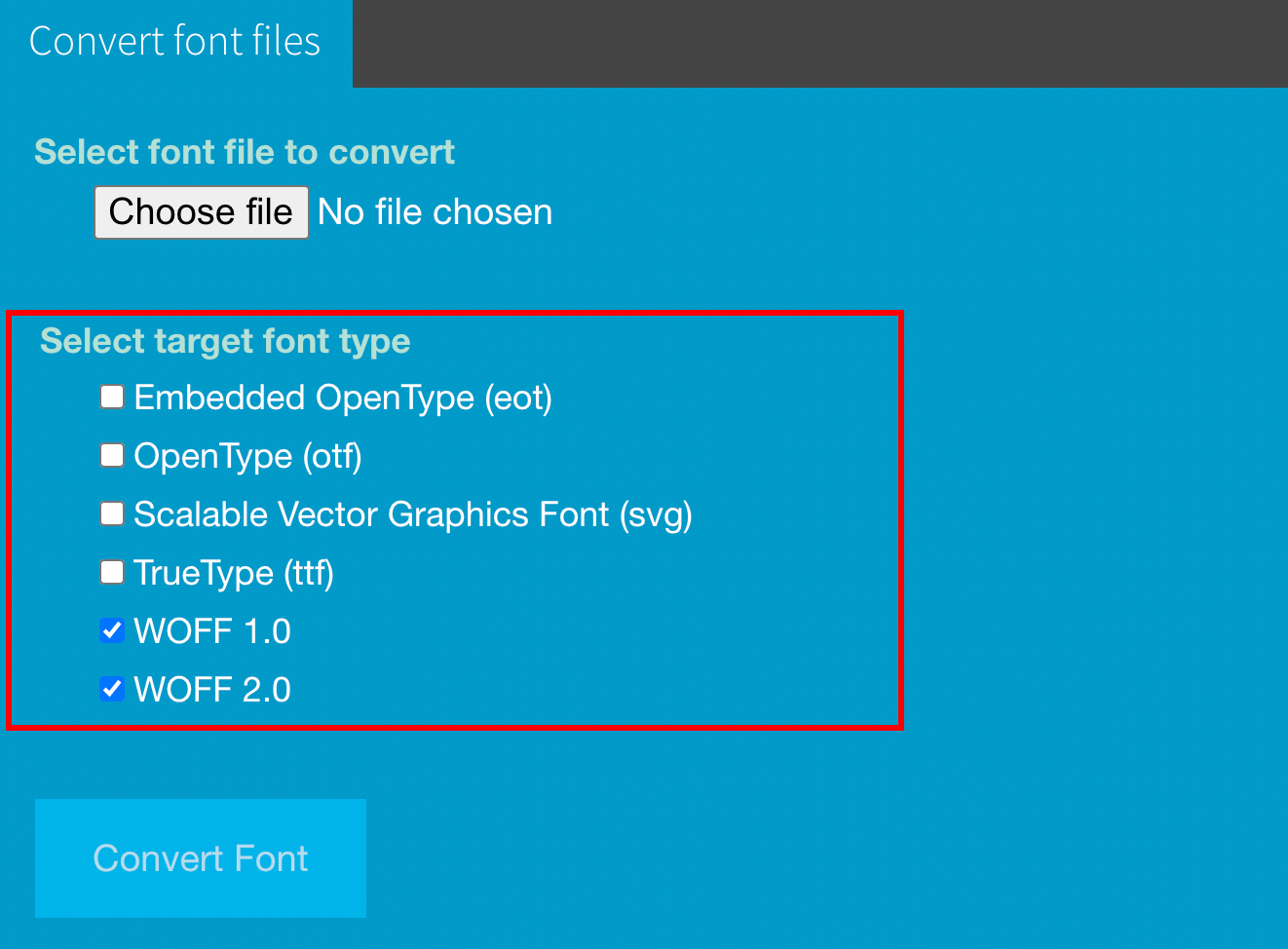Screen dimensions: 1288x949
Task: Click the 'No file chosen' text
Action: pos(435,212)
